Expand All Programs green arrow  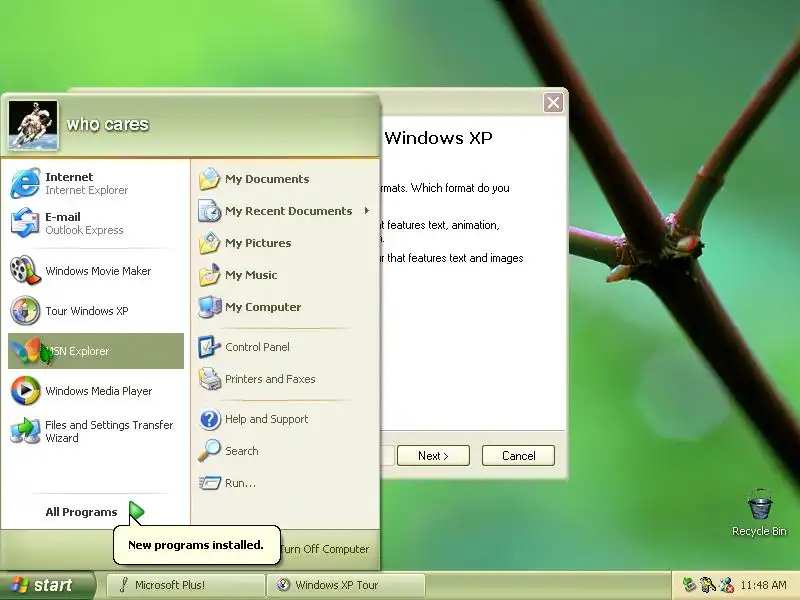136,511
